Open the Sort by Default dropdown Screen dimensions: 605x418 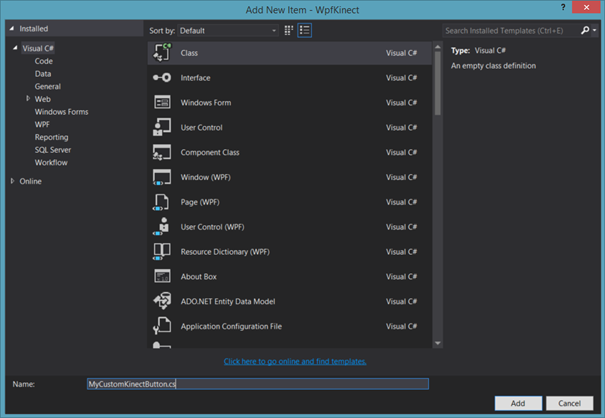click(x=228, y=31)
